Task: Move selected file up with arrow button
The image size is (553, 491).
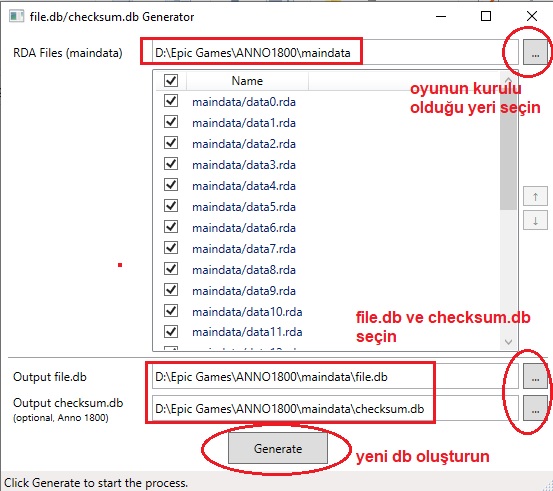Action: (x=535, y=196)
